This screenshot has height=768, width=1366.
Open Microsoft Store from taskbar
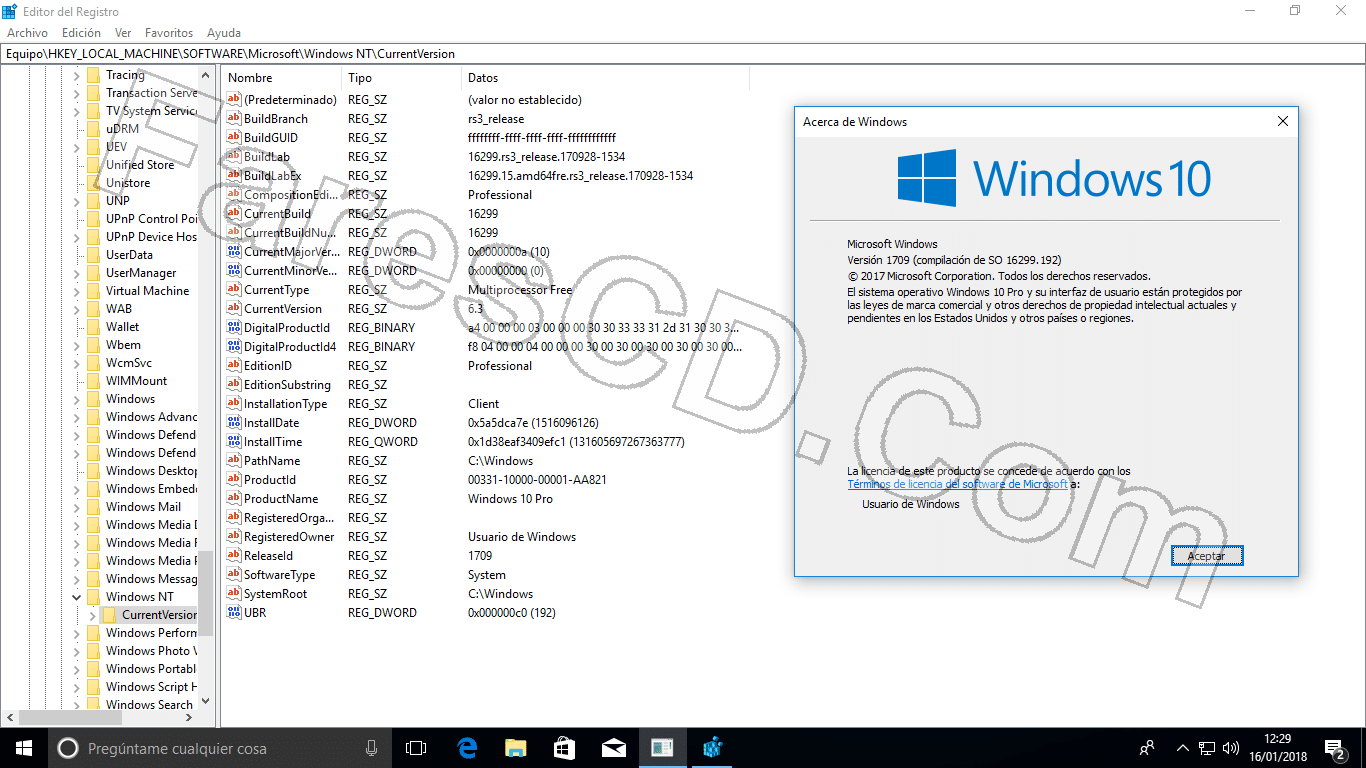tap(564, 748)
